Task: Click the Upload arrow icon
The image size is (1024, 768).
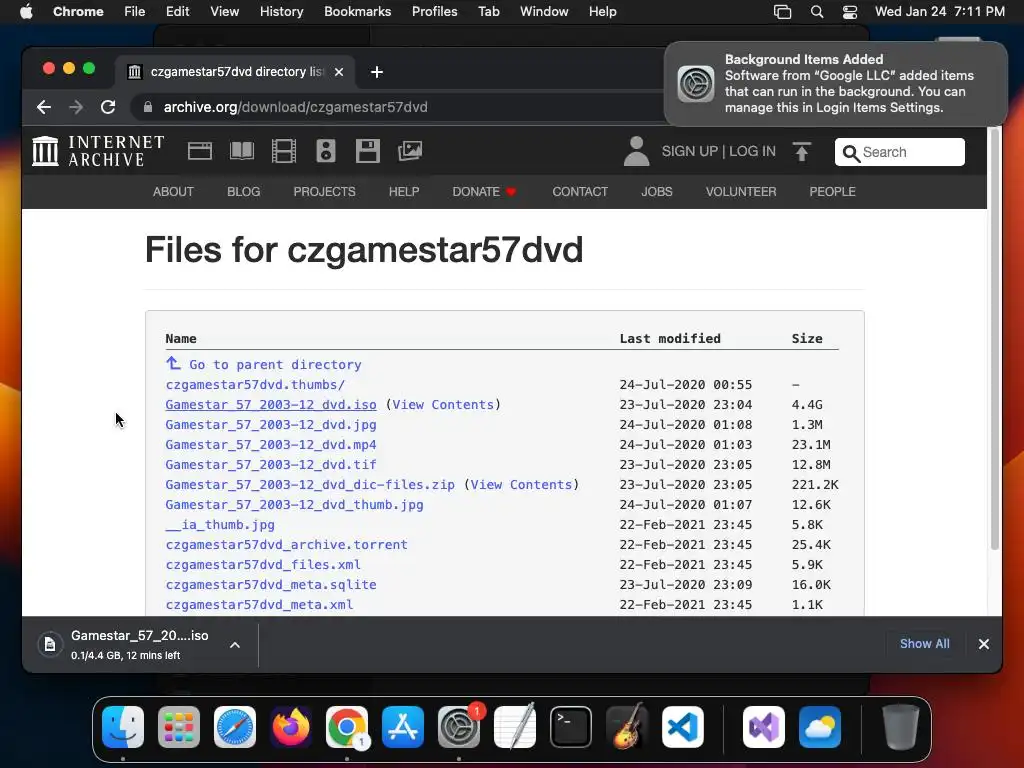Action: click(801, 152)
